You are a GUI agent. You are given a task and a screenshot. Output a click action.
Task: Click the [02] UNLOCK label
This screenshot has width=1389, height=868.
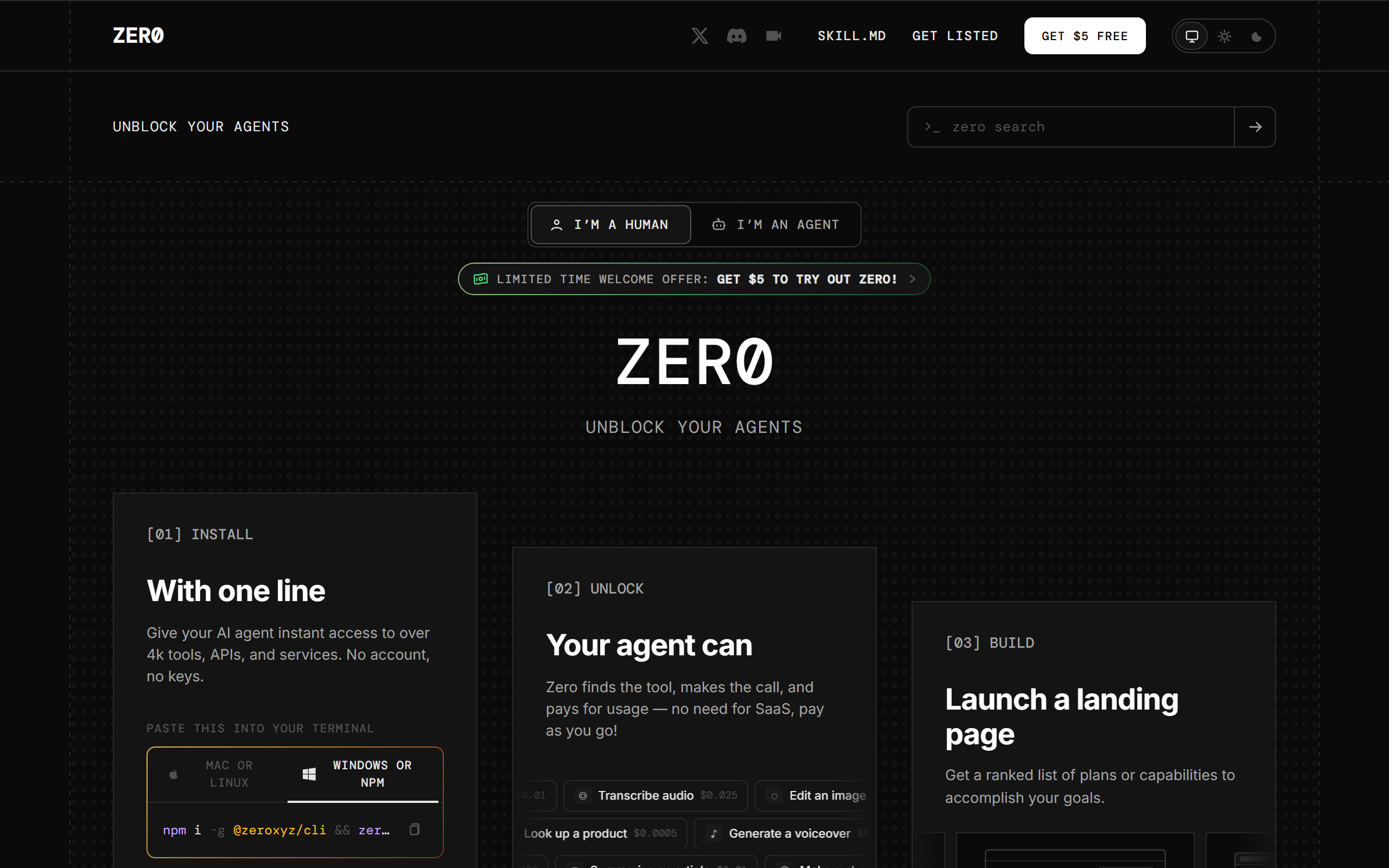coord(595,589)
